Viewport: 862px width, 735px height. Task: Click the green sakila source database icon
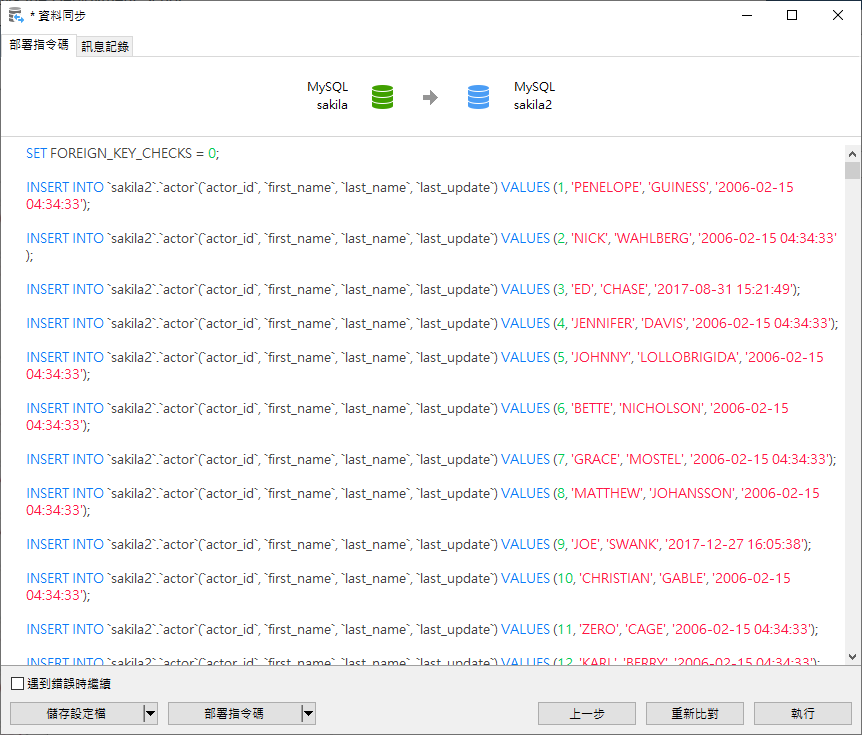tap(382, 97)
